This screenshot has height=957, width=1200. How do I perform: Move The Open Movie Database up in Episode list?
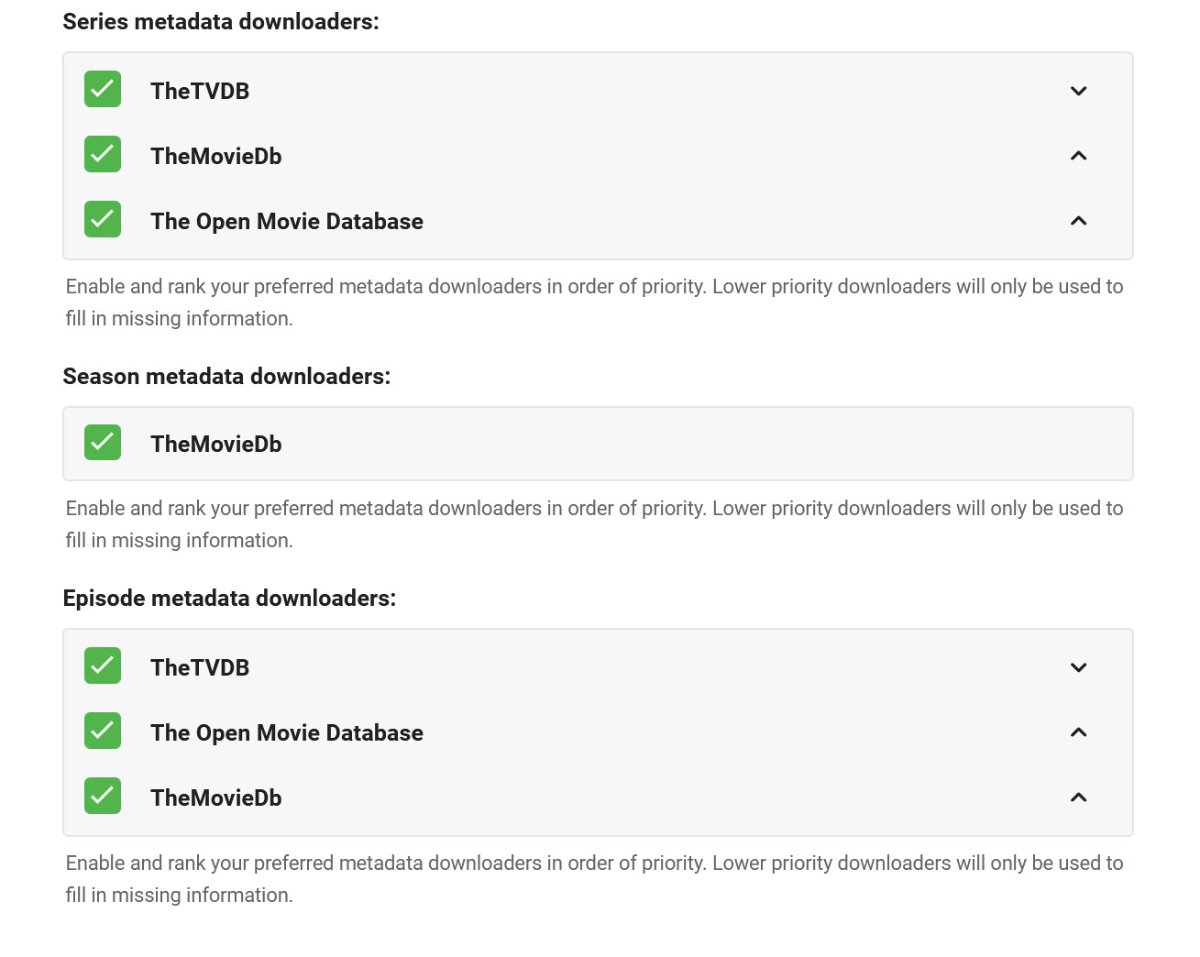tap(1078, 732)
